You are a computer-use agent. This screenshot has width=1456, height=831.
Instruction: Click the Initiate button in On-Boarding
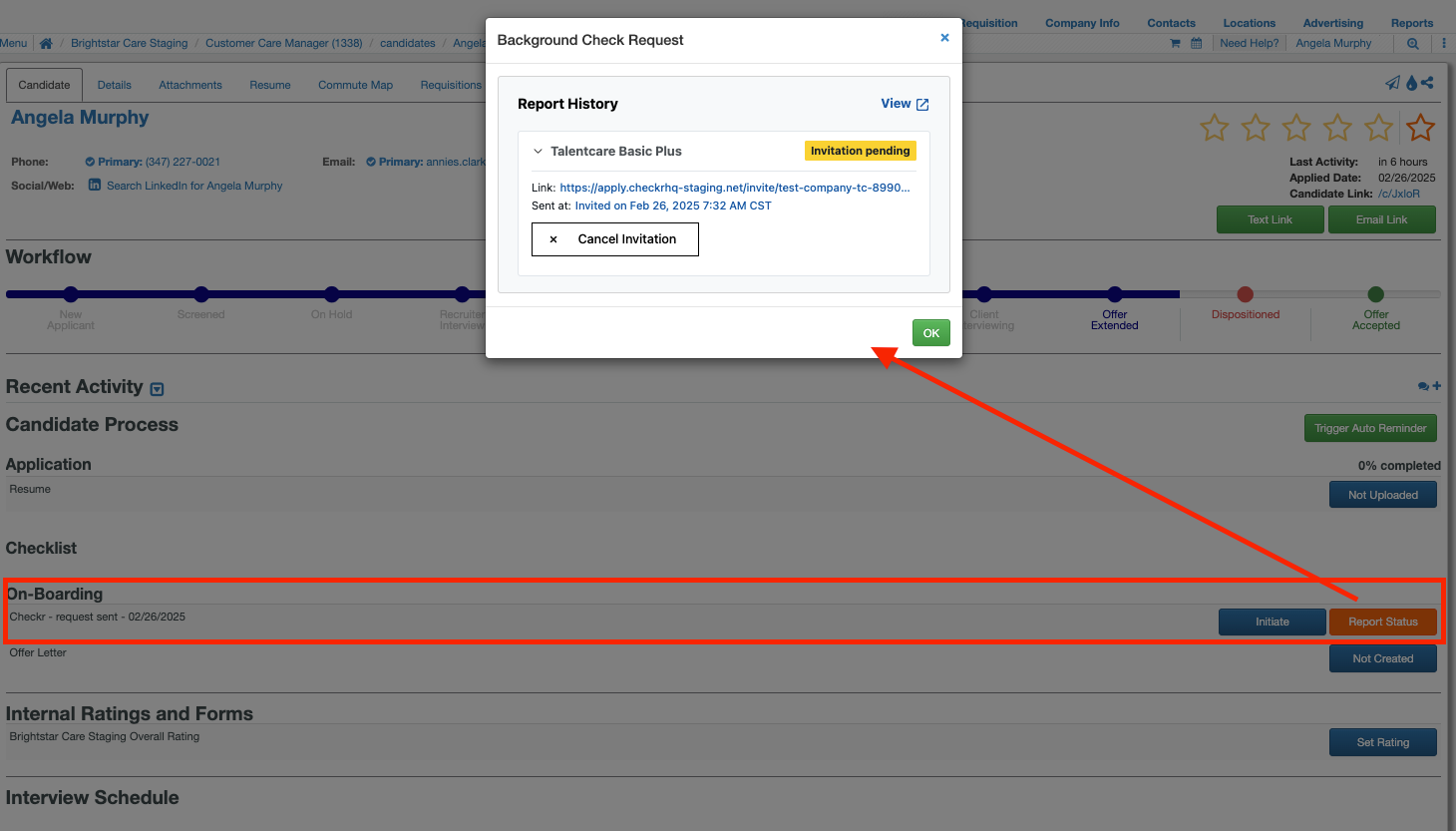click(1273, 622)
